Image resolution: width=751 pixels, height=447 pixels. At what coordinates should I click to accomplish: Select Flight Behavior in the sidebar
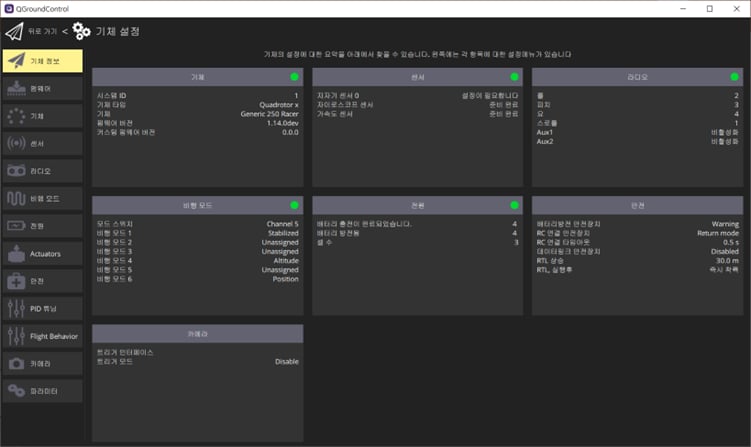(x=41, y=336)
